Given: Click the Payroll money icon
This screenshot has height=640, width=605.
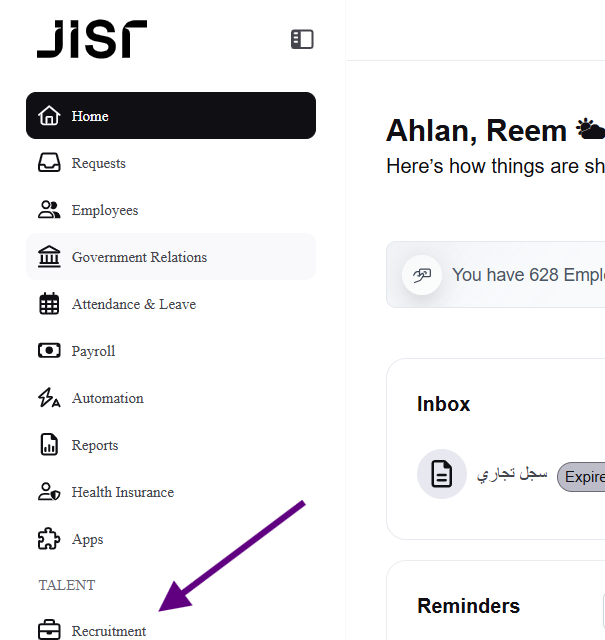Looking at the screenshot, I should (49, 351).
